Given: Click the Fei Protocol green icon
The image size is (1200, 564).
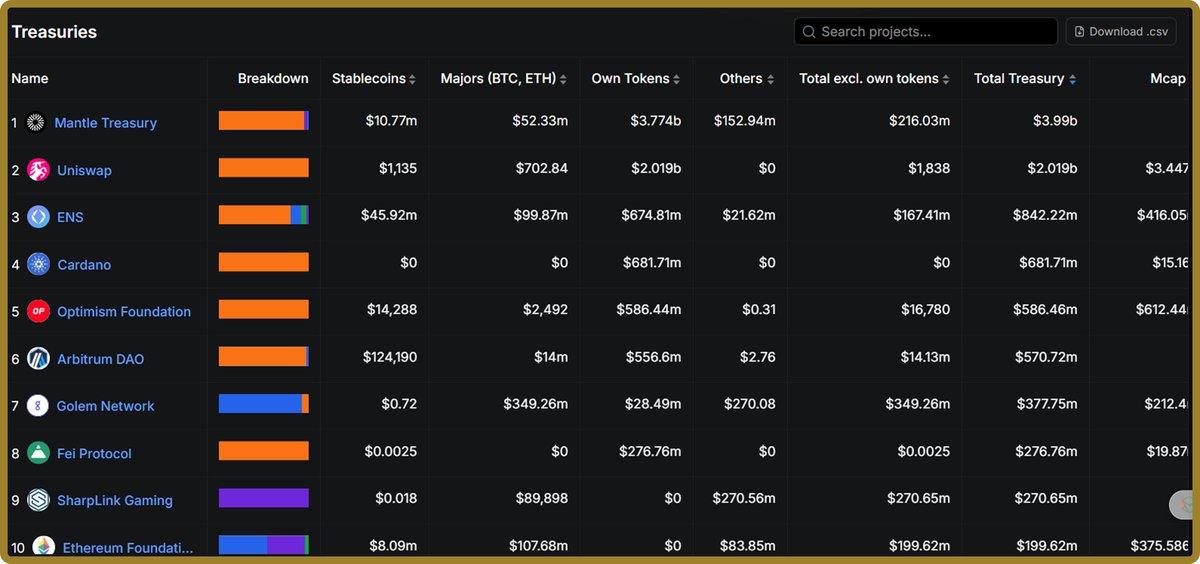Looking at the screenshot, I should click(x=38, y=453).
